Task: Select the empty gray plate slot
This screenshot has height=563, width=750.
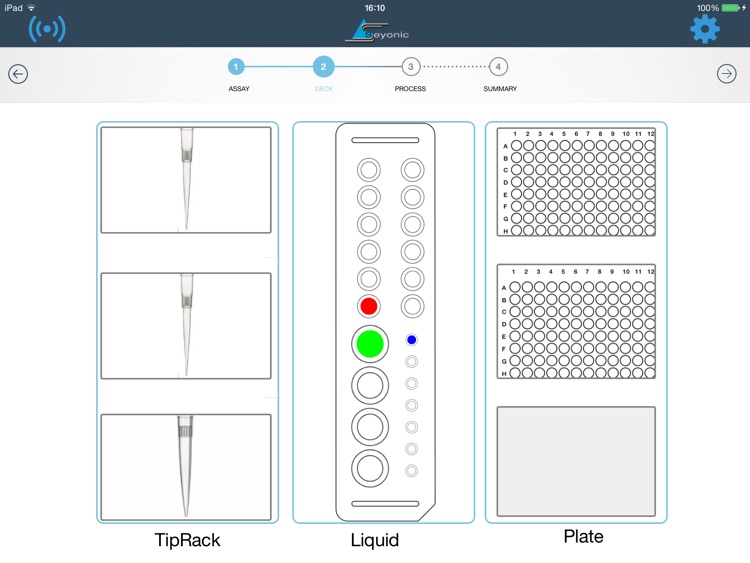Action: click(576, 462)
